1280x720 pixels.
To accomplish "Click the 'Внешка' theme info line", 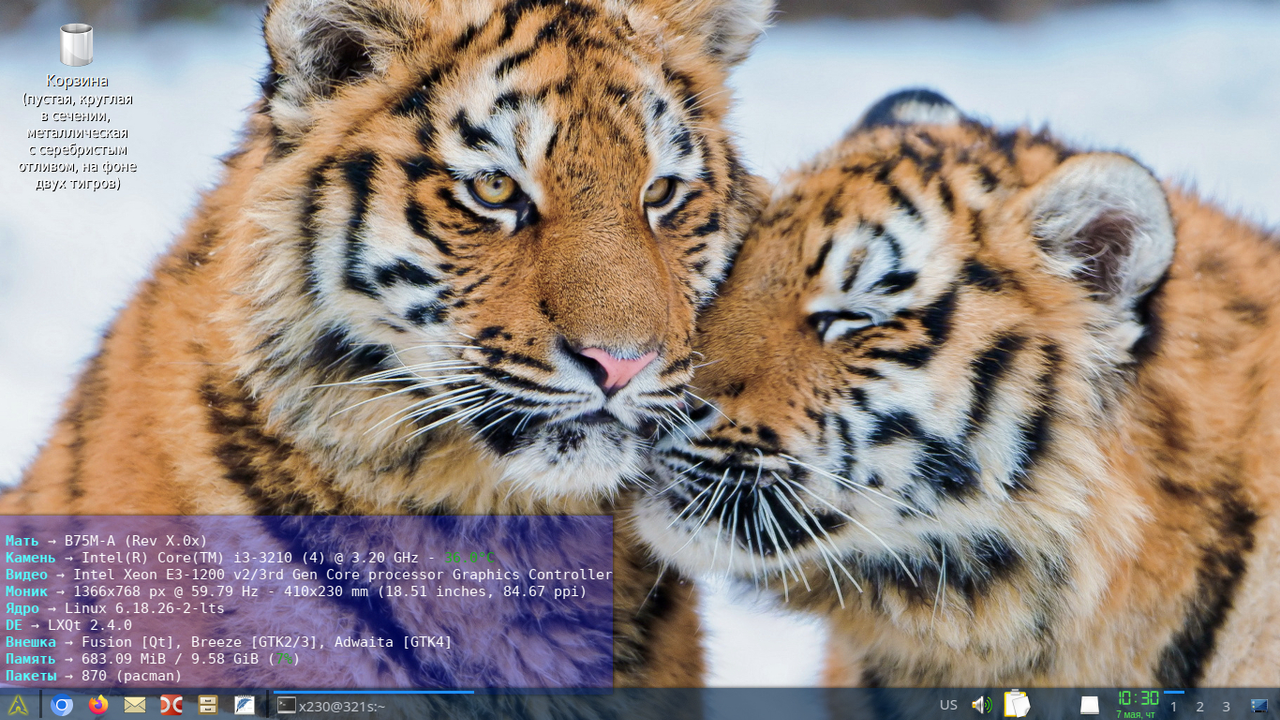I will (x=229, y=643).
